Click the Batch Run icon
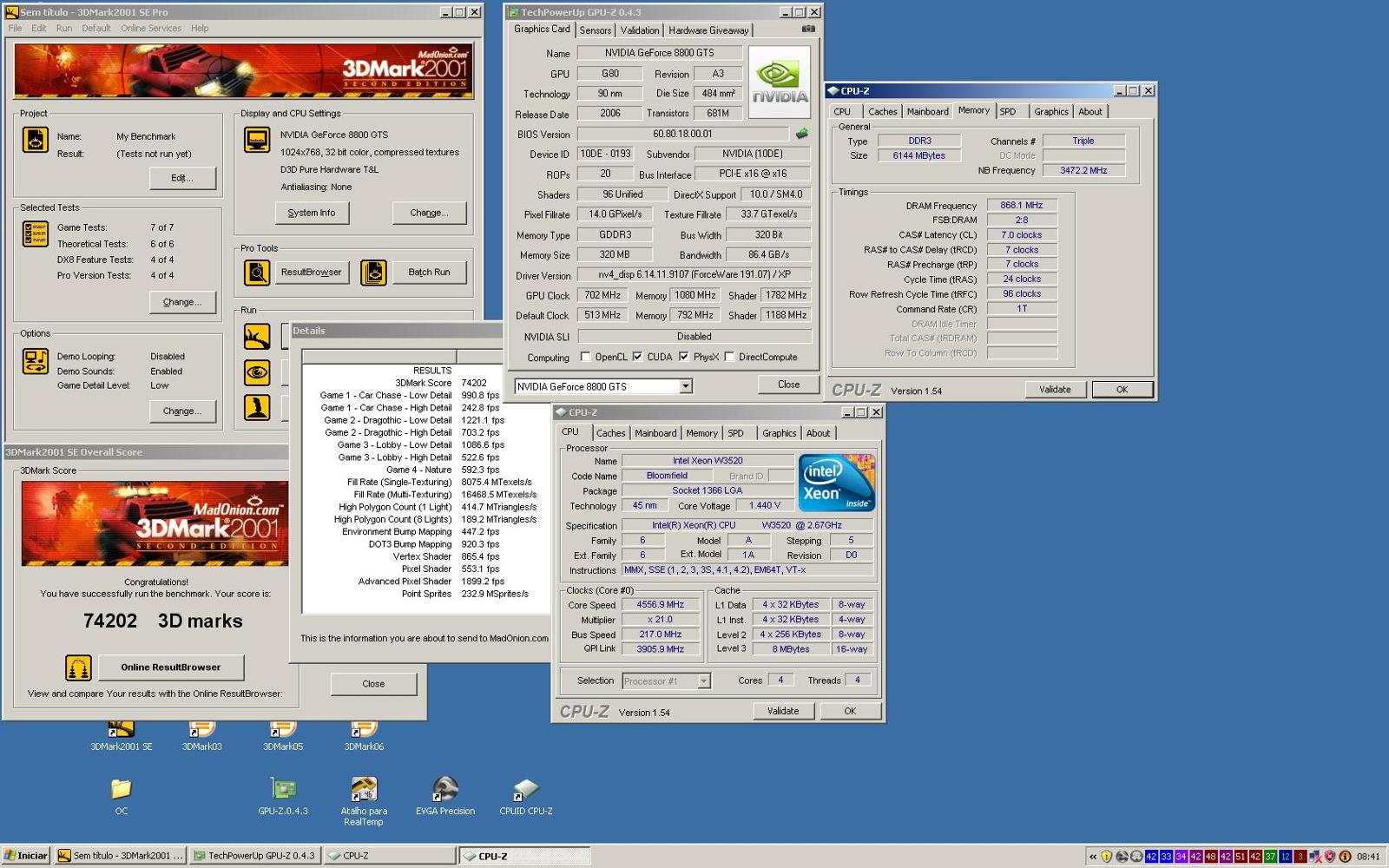 (x=373, y=273)
